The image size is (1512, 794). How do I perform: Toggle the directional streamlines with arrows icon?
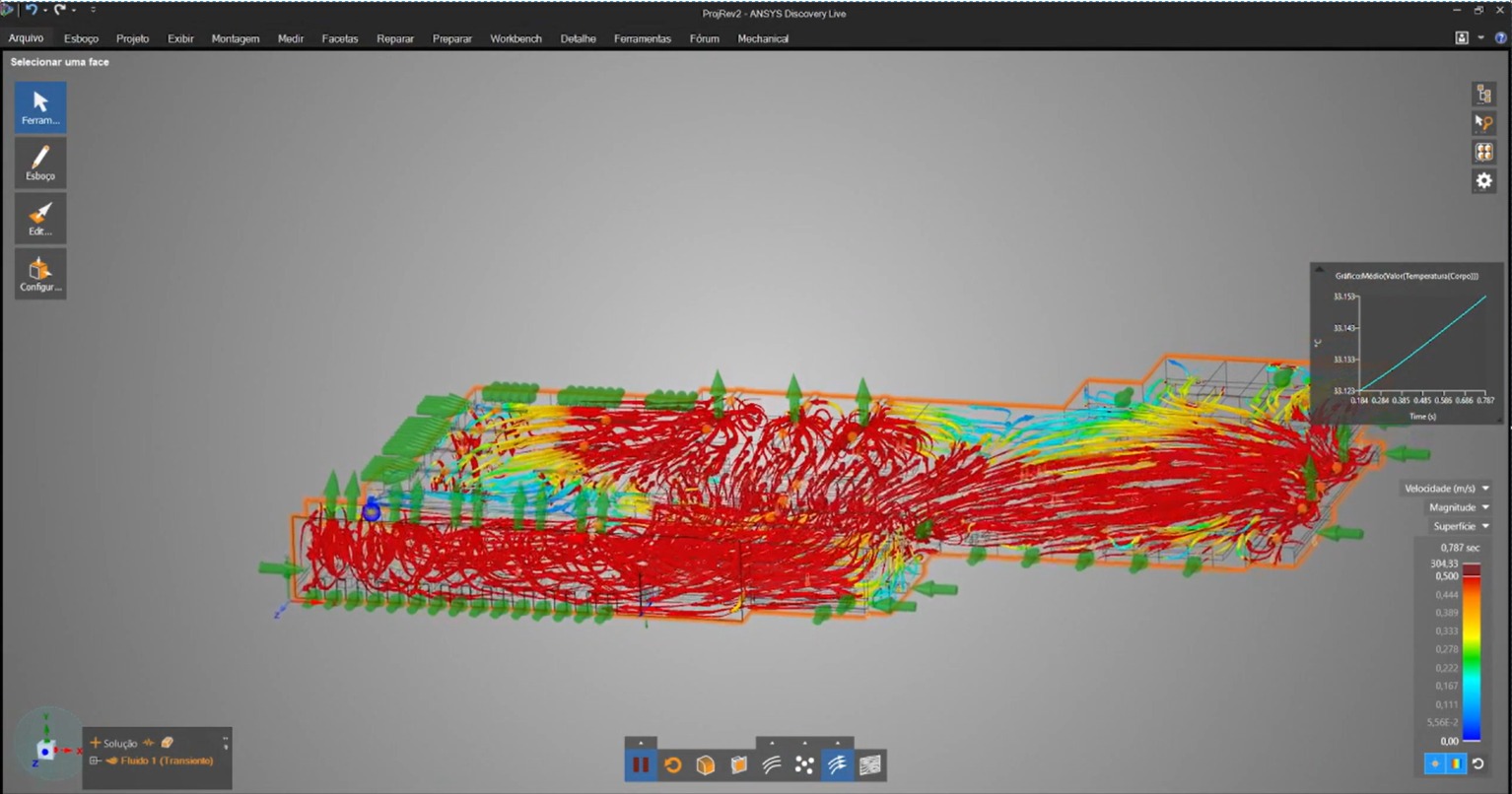tap(837, 764)
